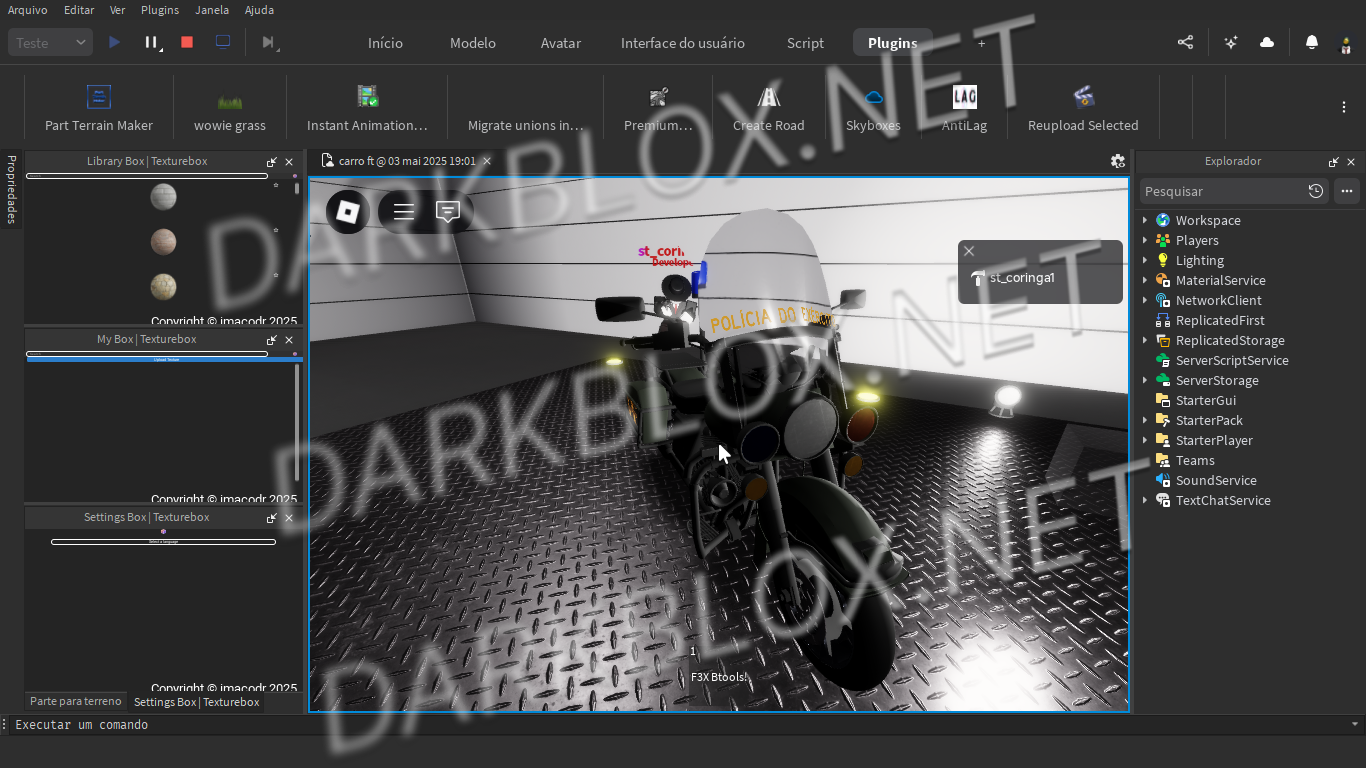The image size is (1366, 768).
Task: Click the cloud save icon
Action: (x=1267, y=42)
